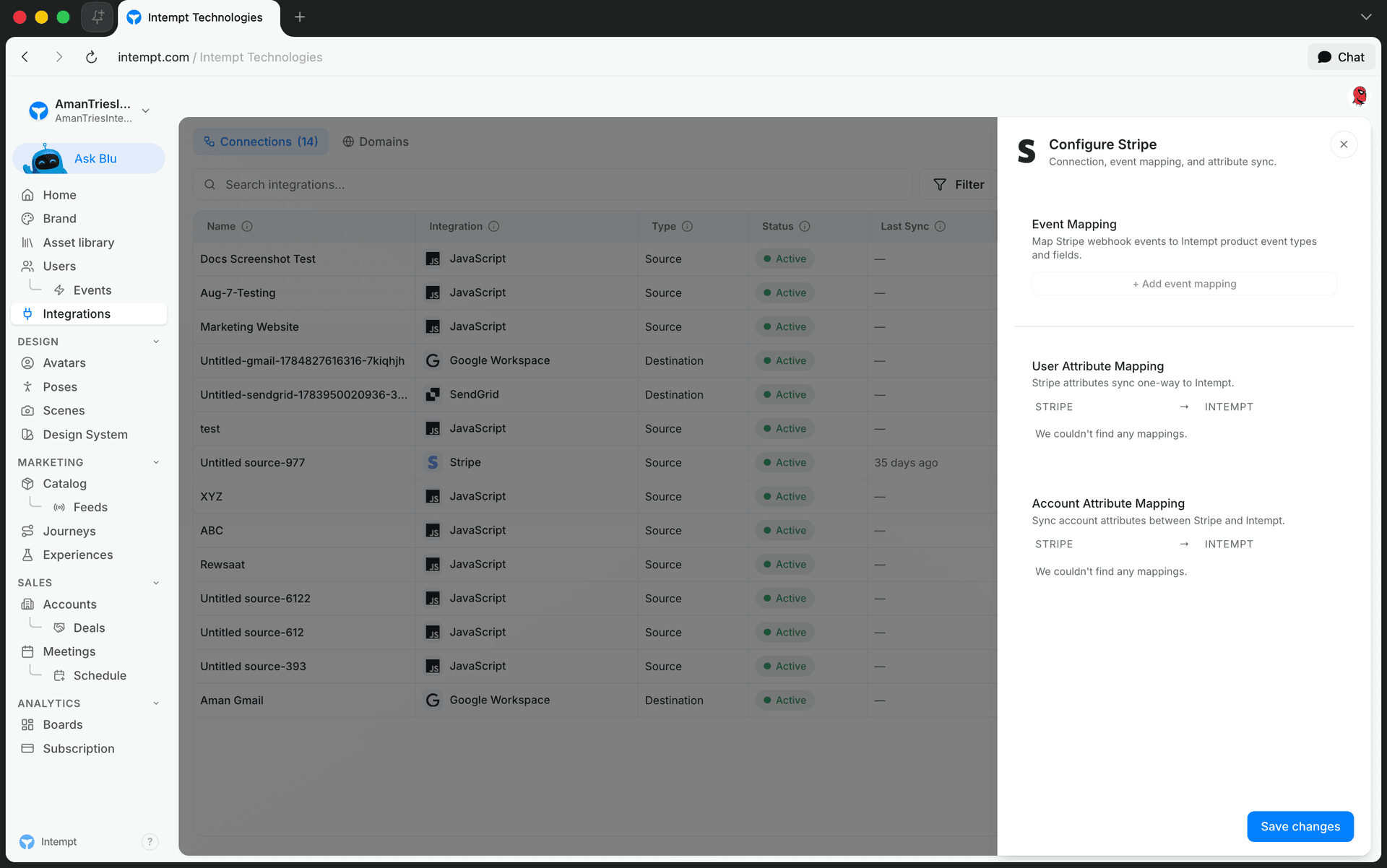Click info icon next to Name column
Screen dimensions: 1387x868
pyautogui.click(x=247, y=227)
